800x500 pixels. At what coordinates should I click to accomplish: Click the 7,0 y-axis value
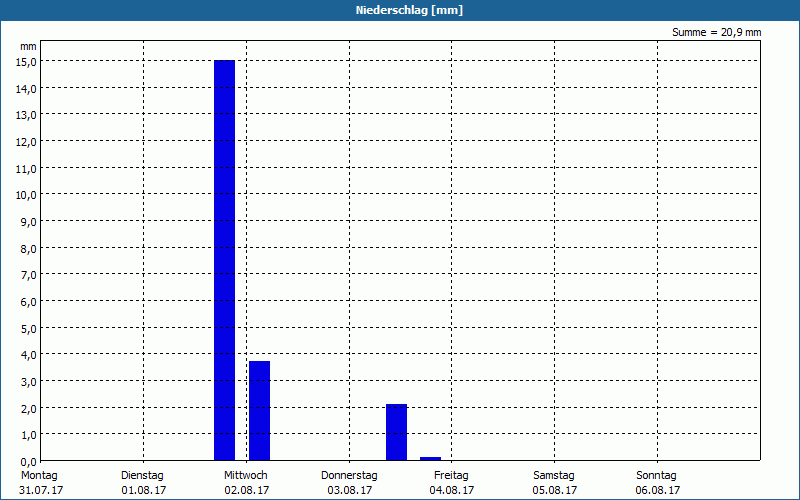[x=28, y=275]
